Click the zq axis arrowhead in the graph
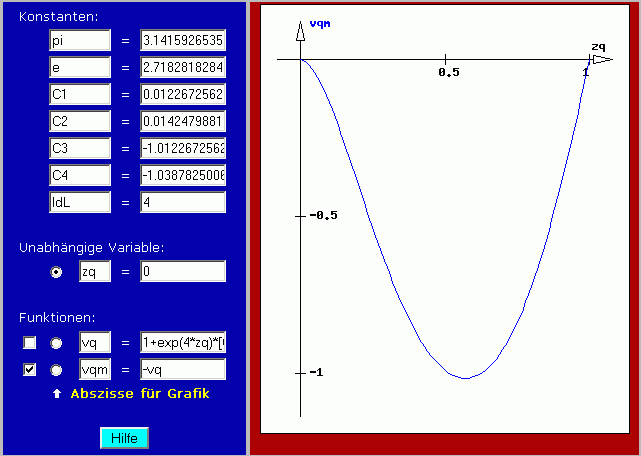 click(597, 60)
